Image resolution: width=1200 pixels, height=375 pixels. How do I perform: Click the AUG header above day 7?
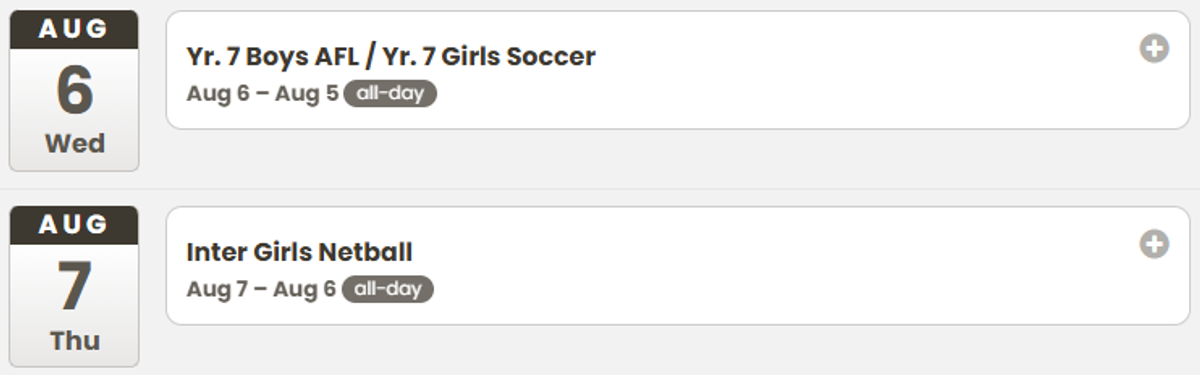pos(74,226)
